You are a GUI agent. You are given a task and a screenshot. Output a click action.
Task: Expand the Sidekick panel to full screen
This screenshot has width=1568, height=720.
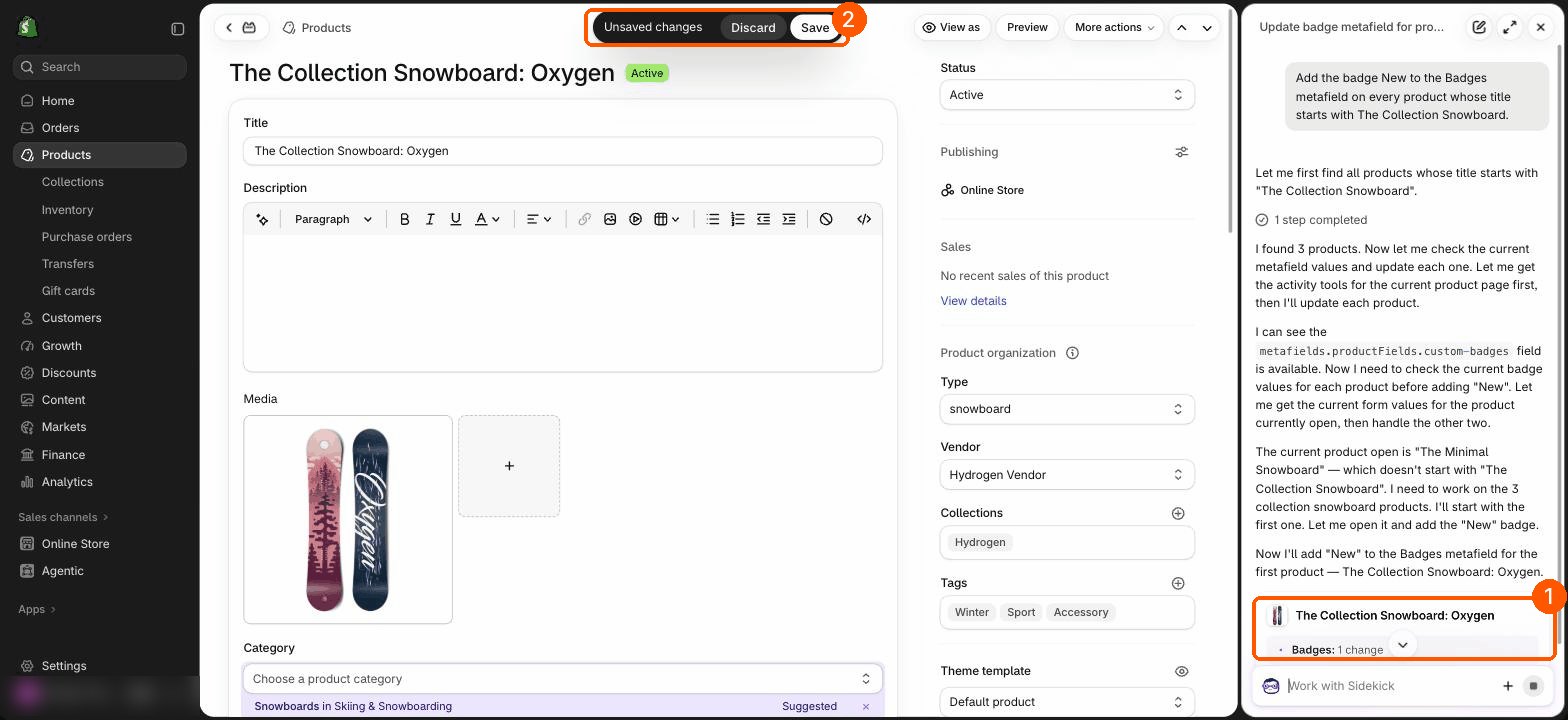pyautogui.click(x=1510, y=27)
